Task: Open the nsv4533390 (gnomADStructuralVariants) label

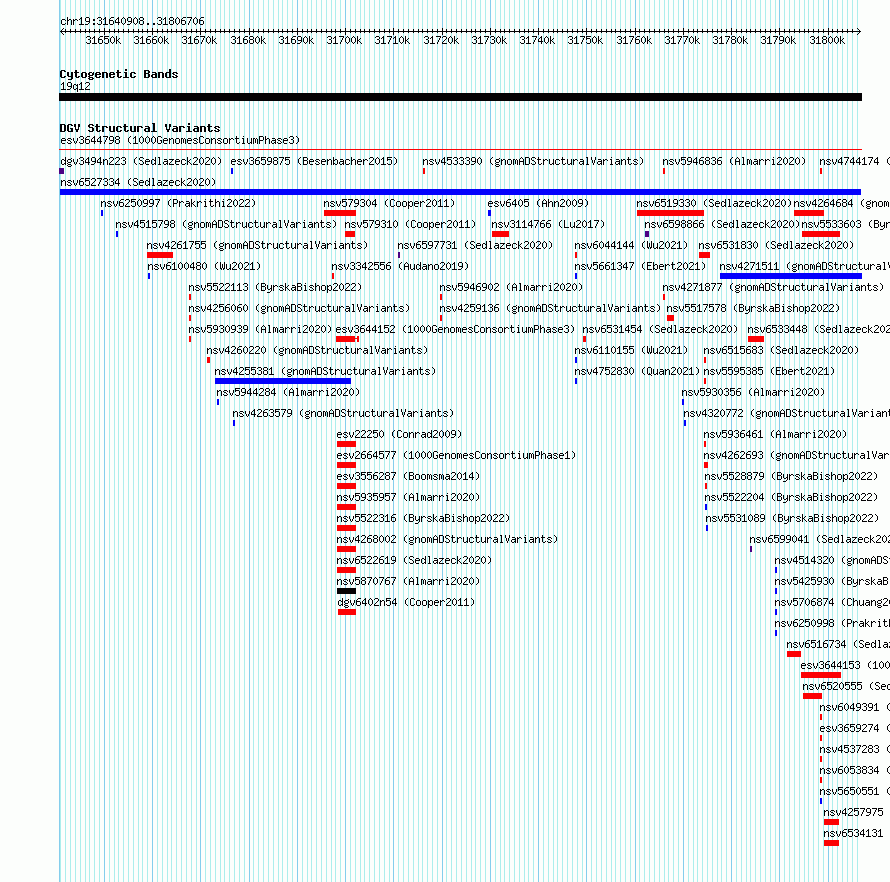Action: pyautogui.click(x=533, y=161)
